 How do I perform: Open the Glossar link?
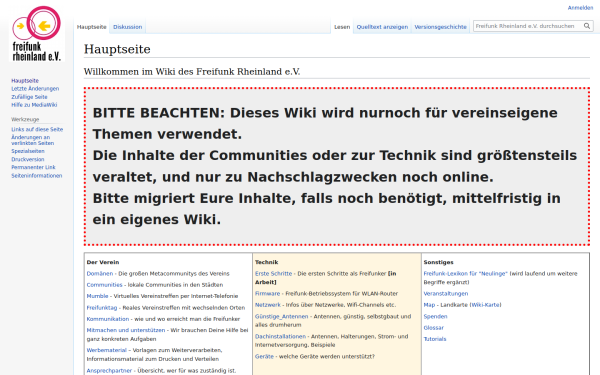click(x=434, y=328)
